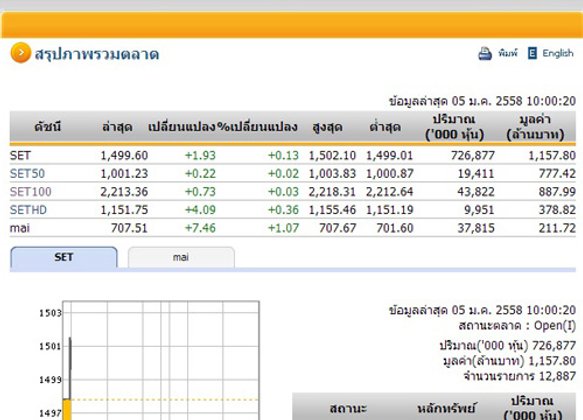Click SET100 last value 2,213.36
583x420 pixels.
click(x=124, y=192)
